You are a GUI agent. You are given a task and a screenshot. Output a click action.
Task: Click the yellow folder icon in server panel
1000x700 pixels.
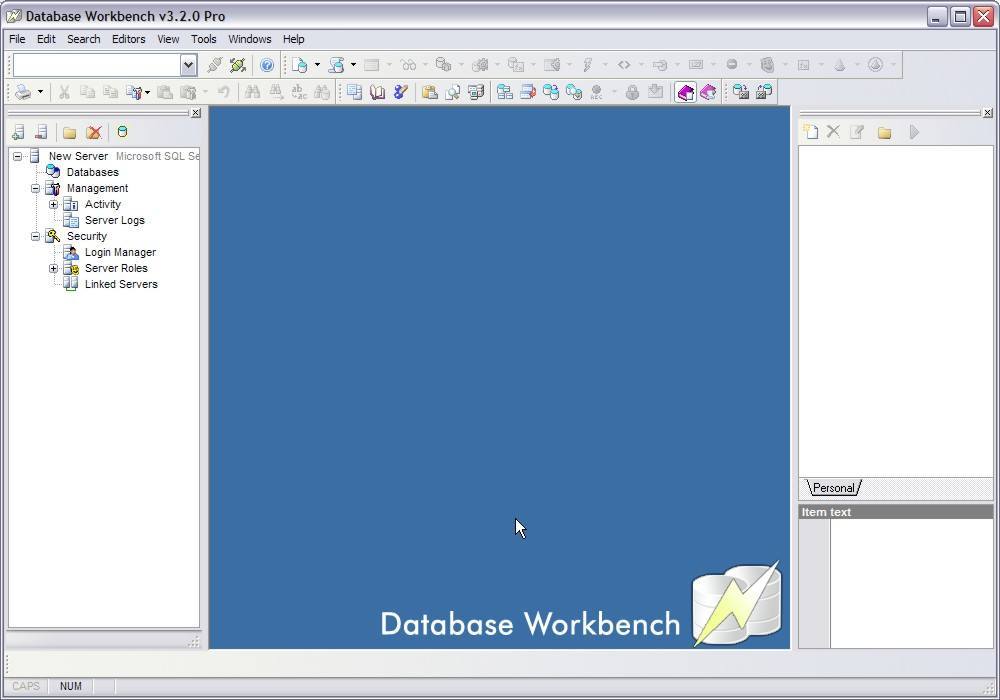click(70, 133)
